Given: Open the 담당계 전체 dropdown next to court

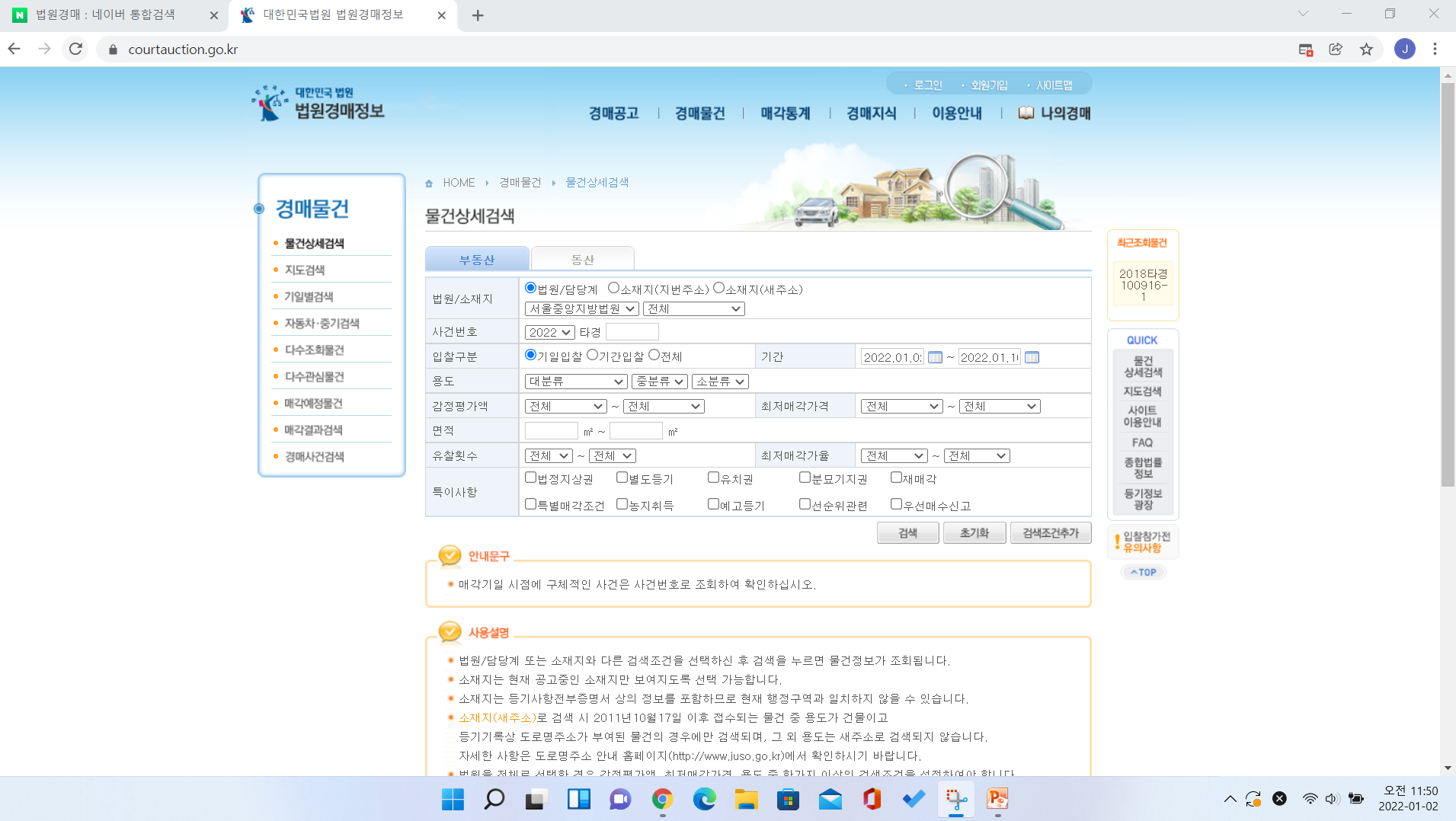Looking at the screenshot, I should click(x=693, y=308).
